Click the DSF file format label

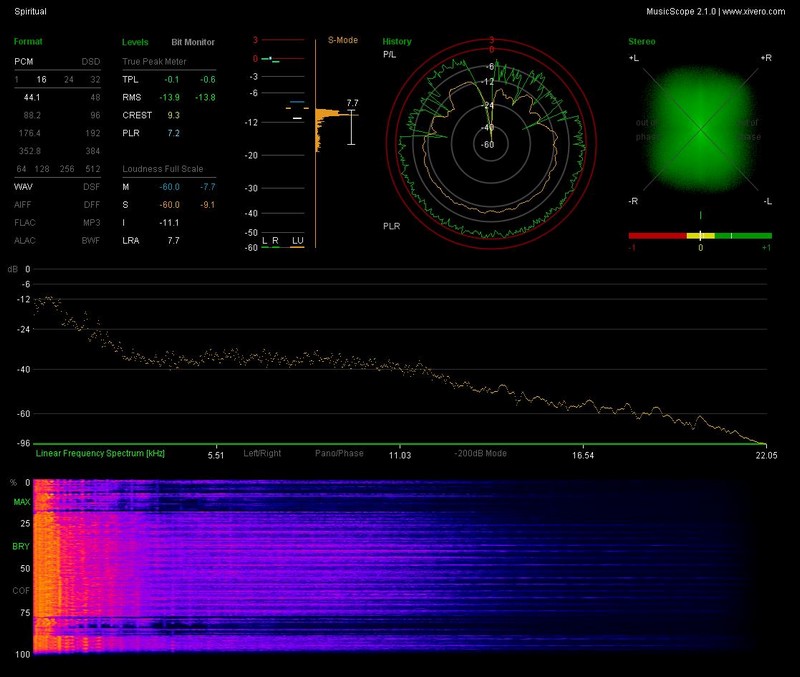[92, 187]
